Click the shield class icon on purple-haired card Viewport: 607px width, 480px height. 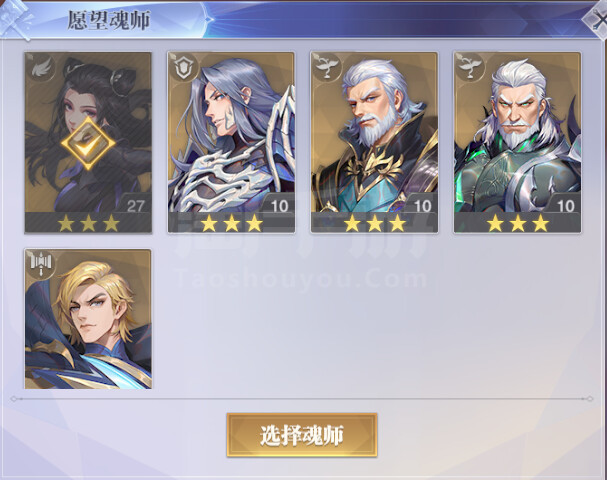coord(182,68)
